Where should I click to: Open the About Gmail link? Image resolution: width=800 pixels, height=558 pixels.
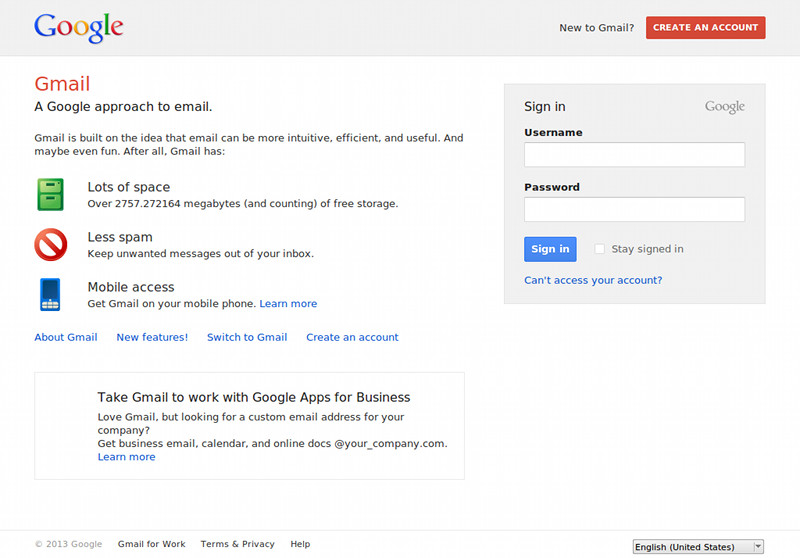point(66,337)
